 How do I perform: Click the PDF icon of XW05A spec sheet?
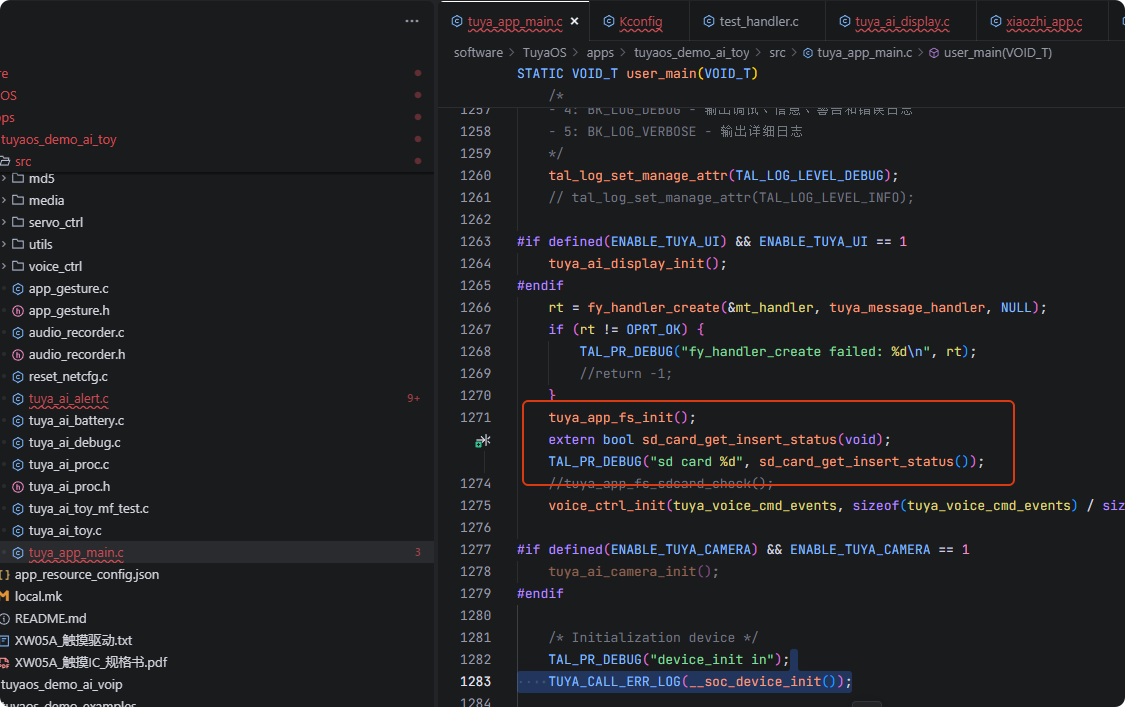(x=5, y=662)
